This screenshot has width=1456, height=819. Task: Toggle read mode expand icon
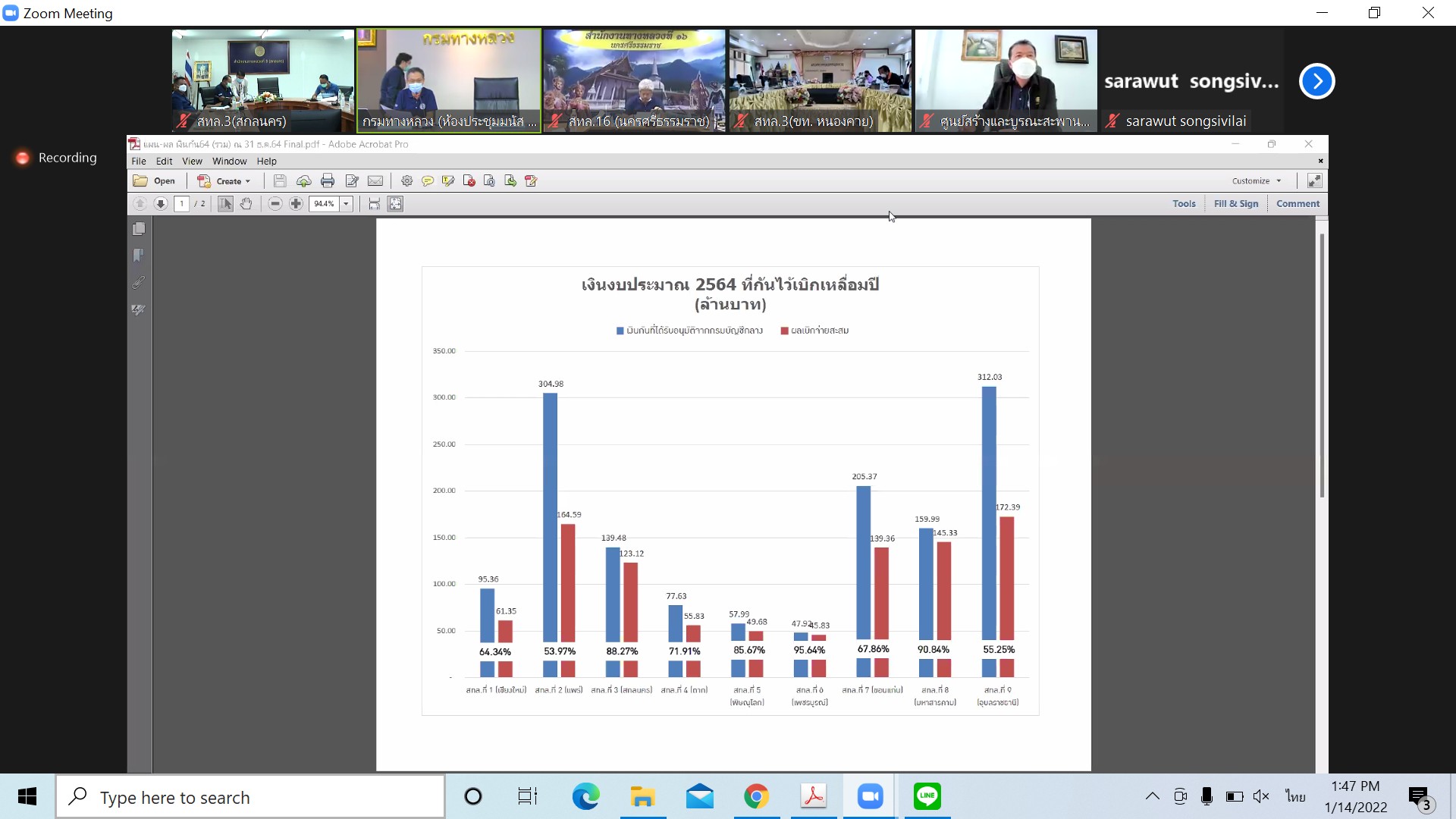(1314, 181)
